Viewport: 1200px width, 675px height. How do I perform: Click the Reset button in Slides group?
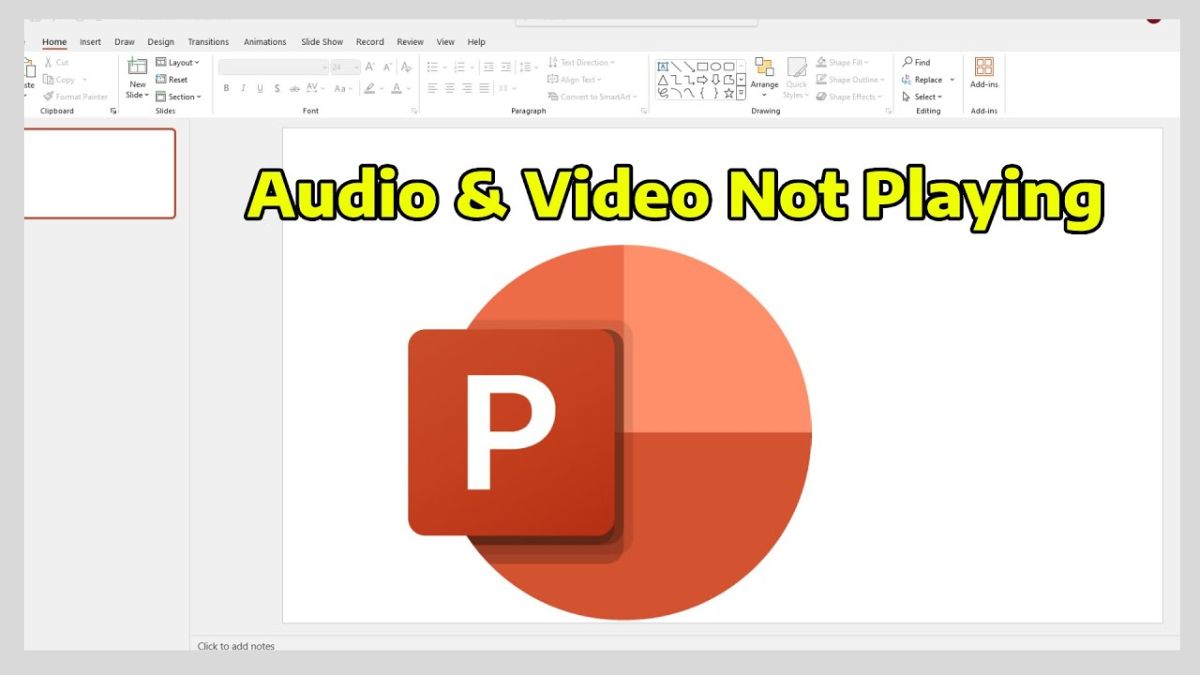coord(174,79)
